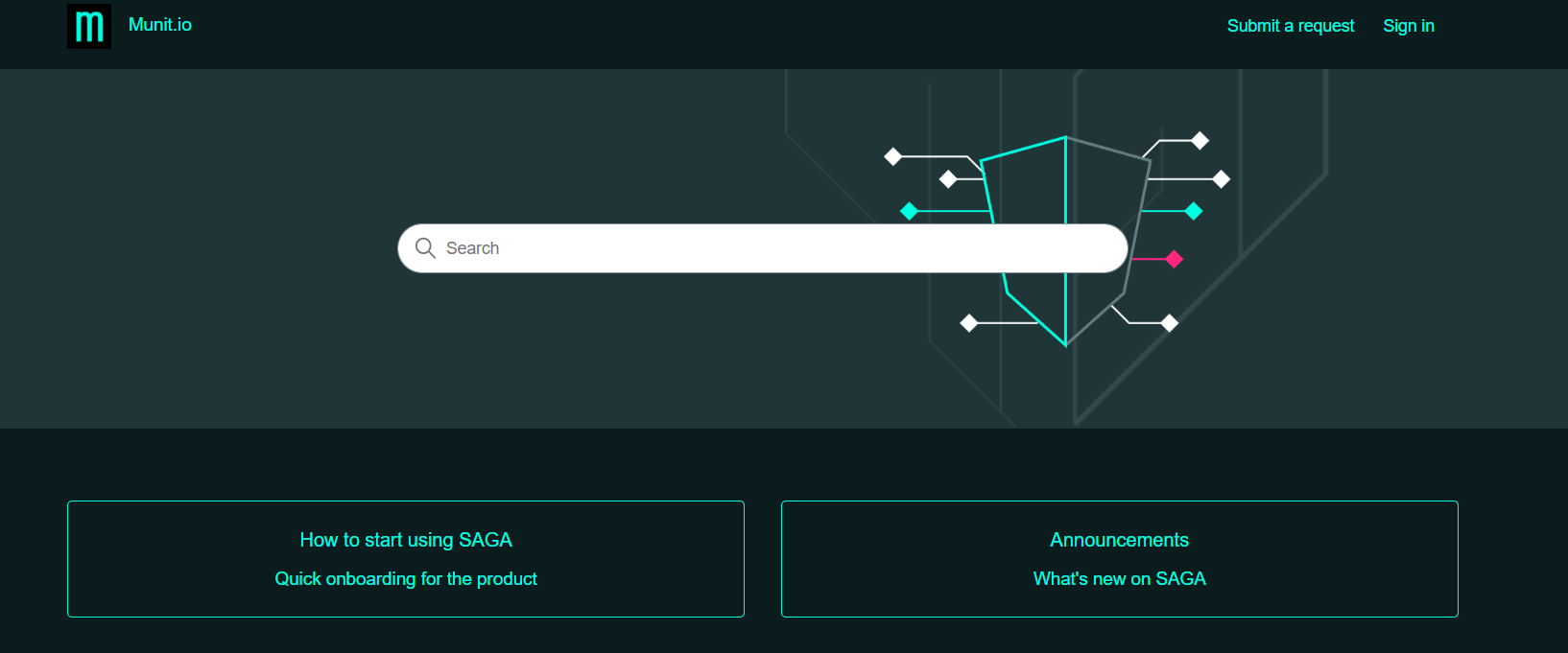This screenshot has height=653, width=1568.
Task: Click the Munit.io logo icon
Action: click(x=89, y=26)
